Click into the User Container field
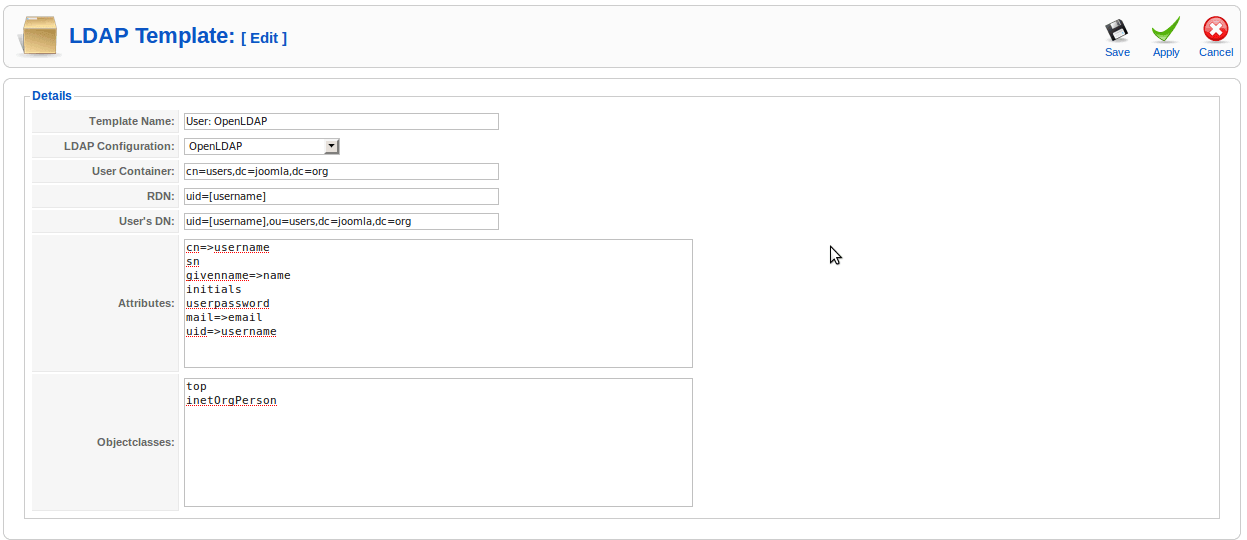The image size is (1247, 540). click(x=341, y=172)
